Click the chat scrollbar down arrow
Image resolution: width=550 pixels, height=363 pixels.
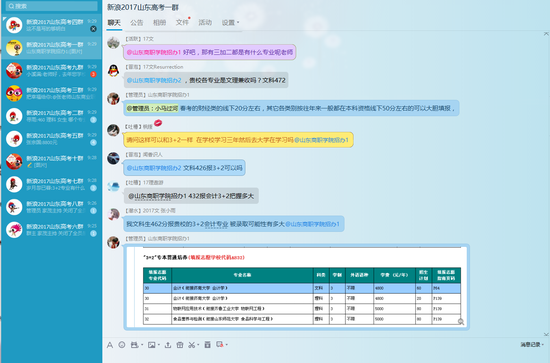click(x=546, y=335)
